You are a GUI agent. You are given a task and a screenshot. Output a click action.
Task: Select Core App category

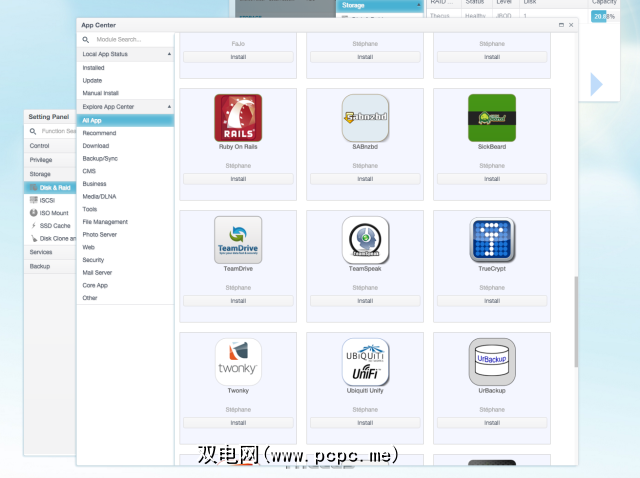(x=125, y=285)
